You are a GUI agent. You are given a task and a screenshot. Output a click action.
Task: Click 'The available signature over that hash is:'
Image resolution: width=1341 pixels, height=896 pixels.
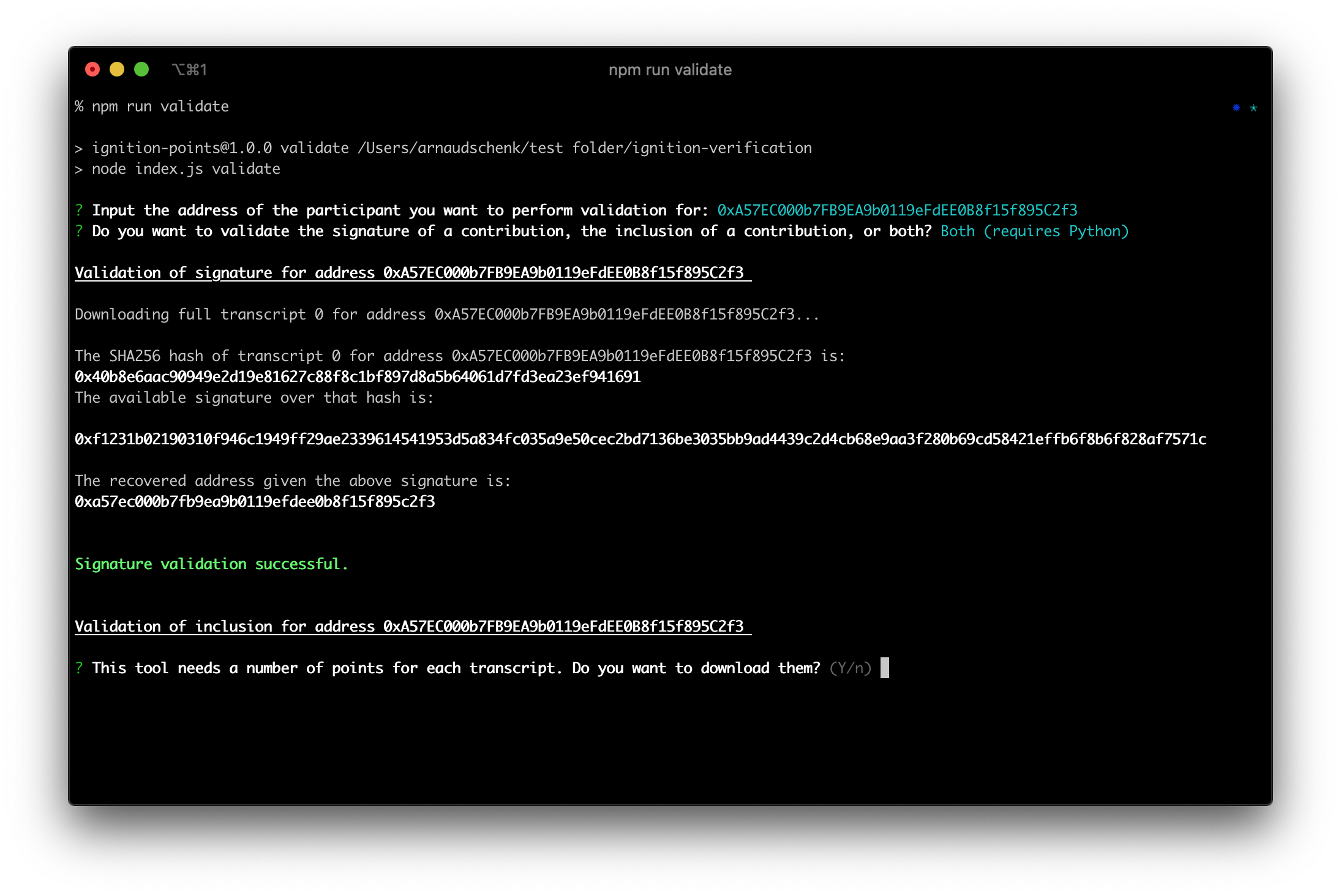254,398
